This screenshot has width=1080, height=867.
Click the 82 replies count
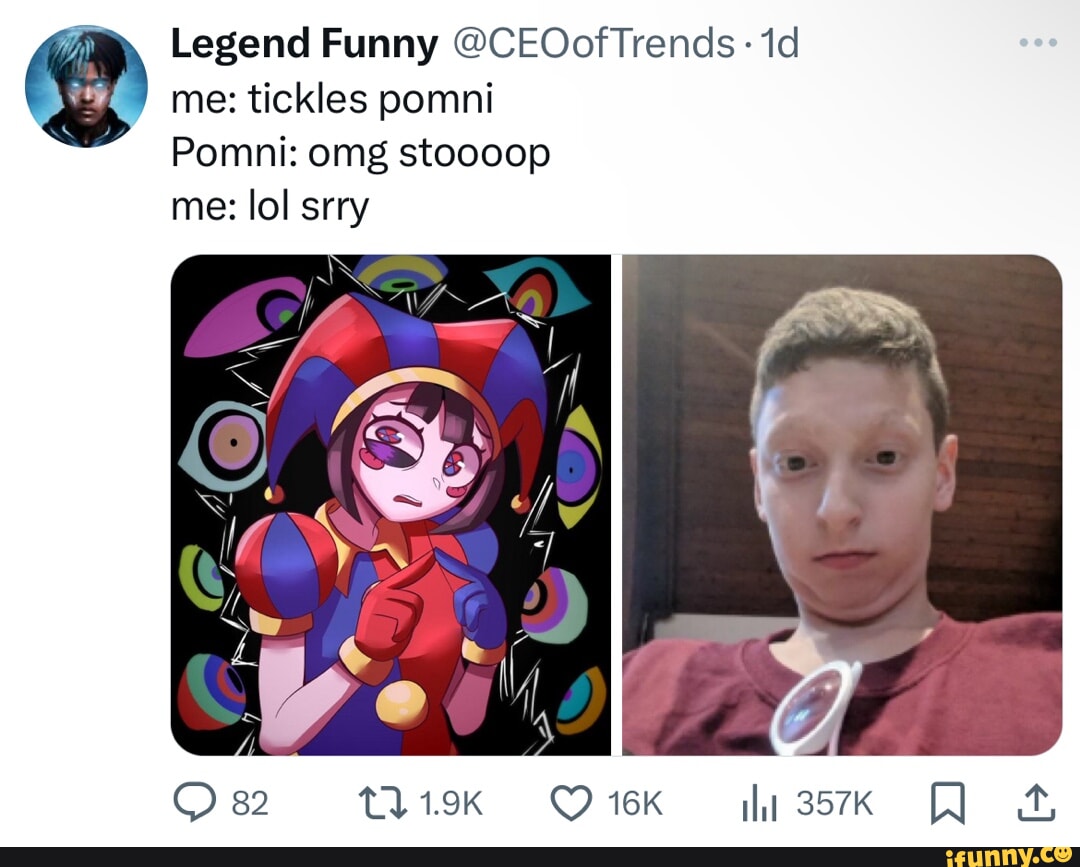coord(251,804)
